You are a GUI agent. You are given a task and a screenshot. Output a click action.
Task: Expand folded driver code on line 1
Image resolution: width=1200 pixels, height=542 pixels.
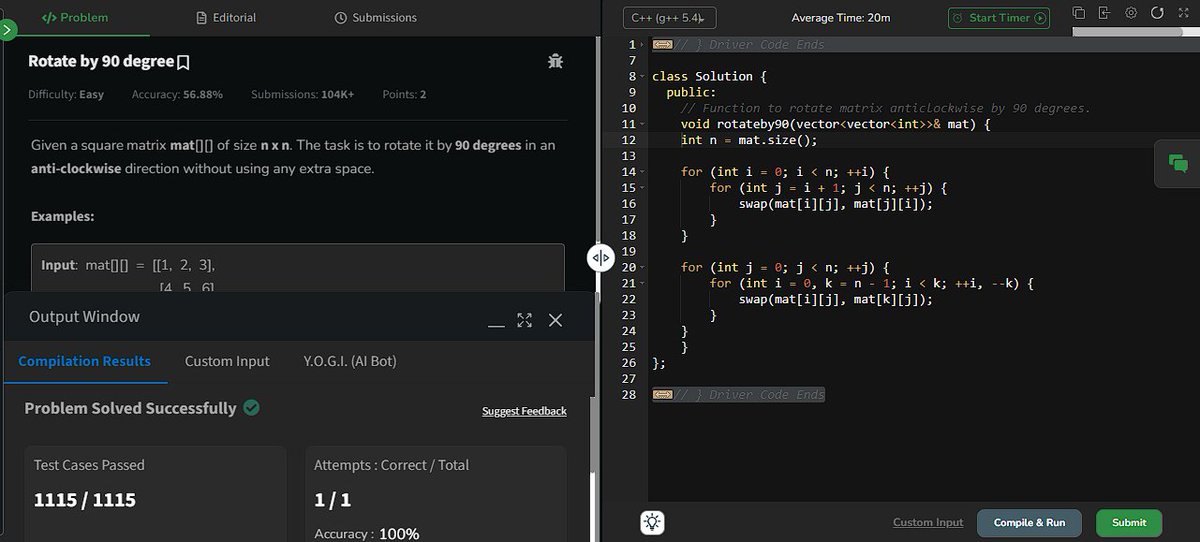[662, 44]
